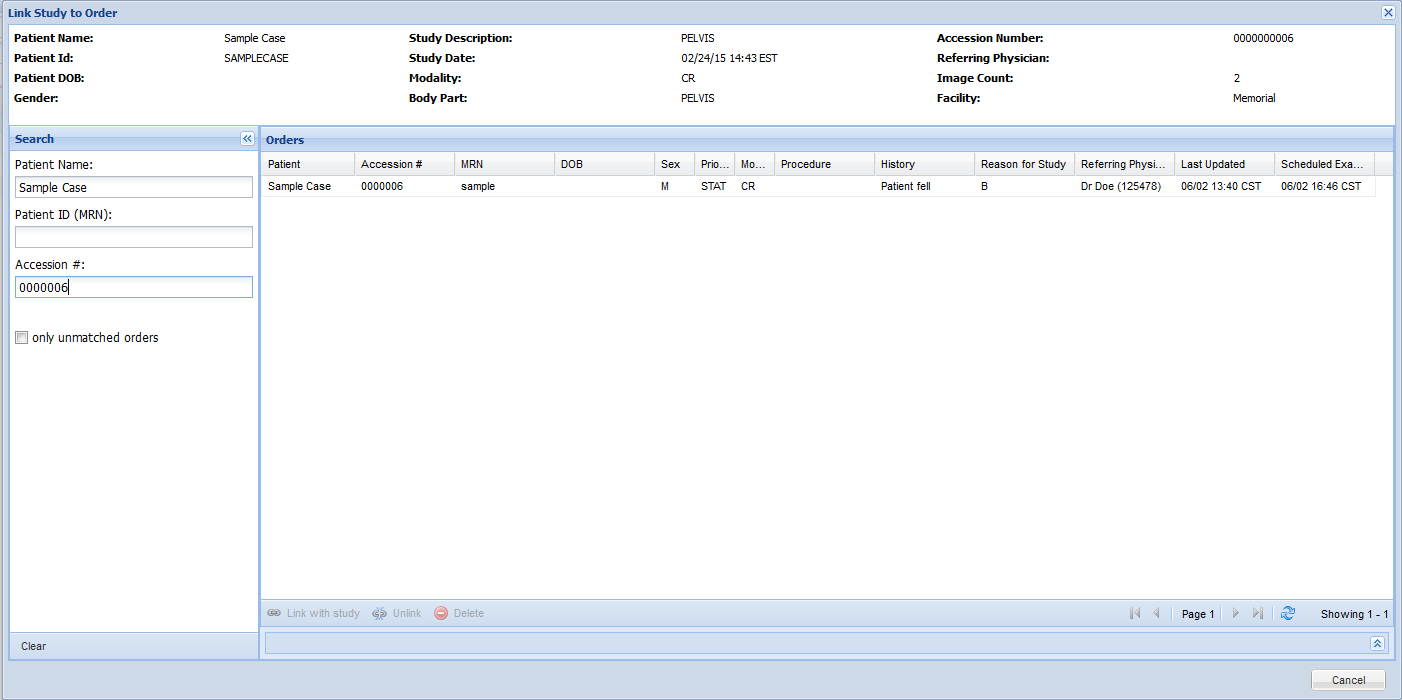The image size is (1402, 700).
Task: Go to previous page of orders
Action: [1157, 613]
